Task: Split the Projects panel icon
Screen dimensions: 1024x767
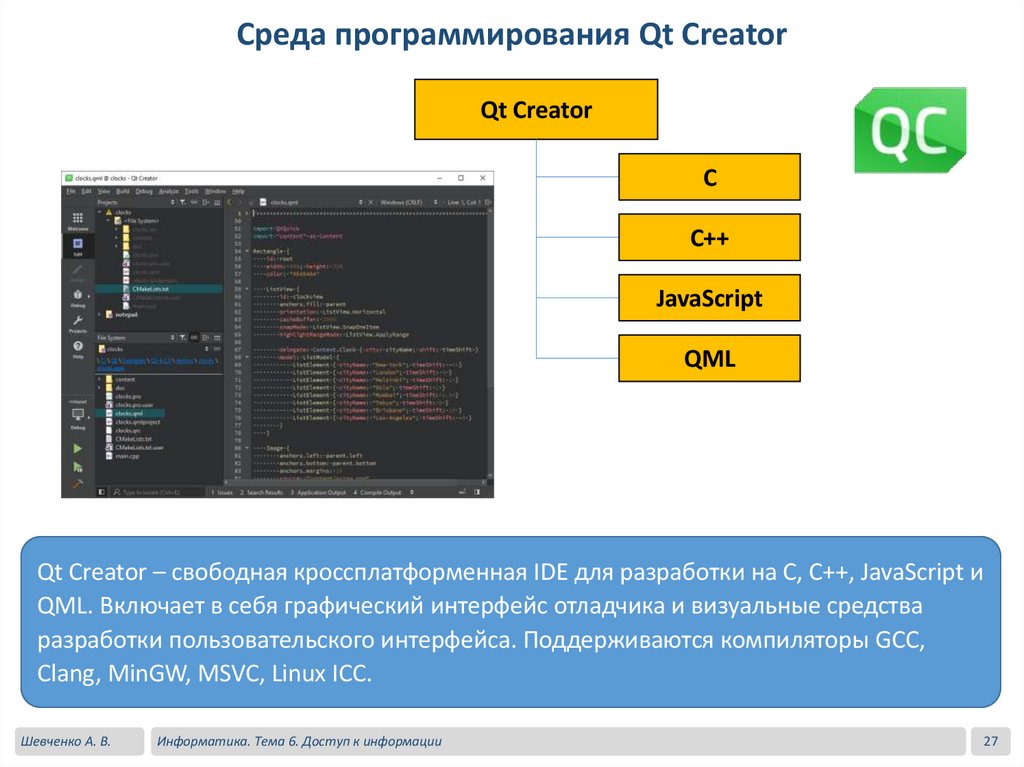Action: tap(206, 203)
